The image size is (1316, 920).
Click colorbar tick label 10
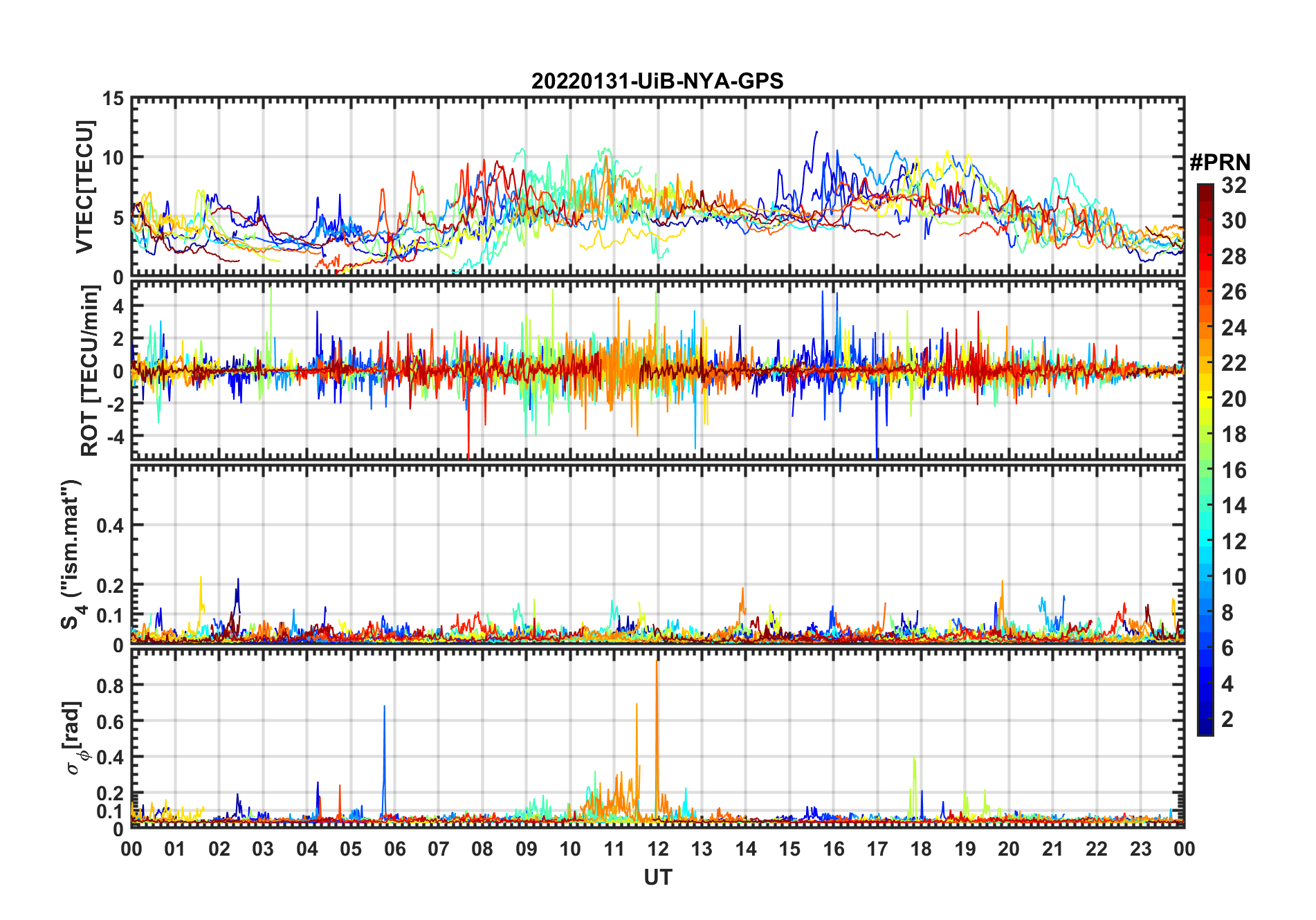tap(1234, 576)
